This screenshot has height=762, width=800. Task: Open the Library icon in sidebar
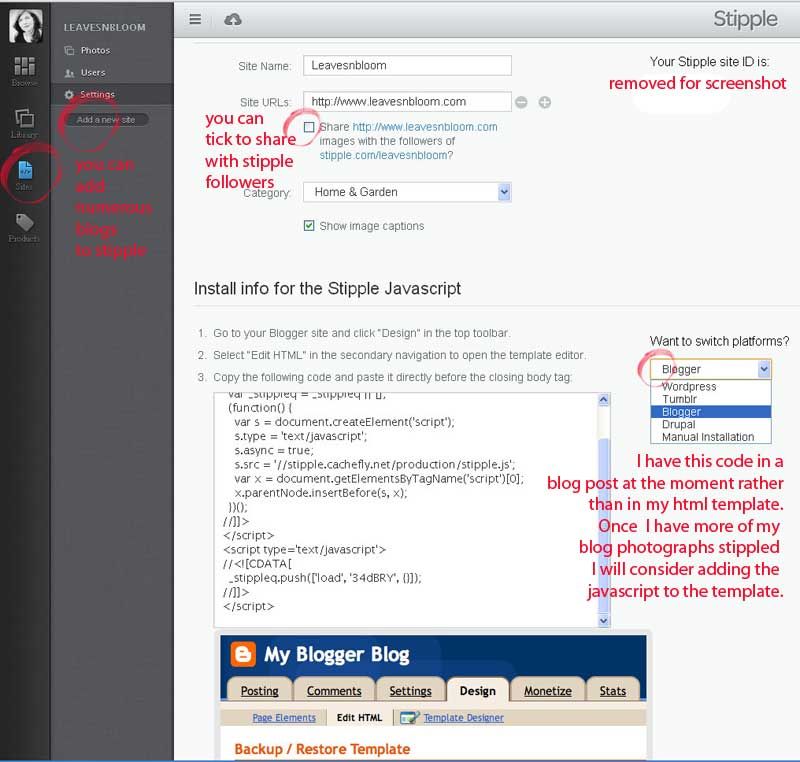24,118
